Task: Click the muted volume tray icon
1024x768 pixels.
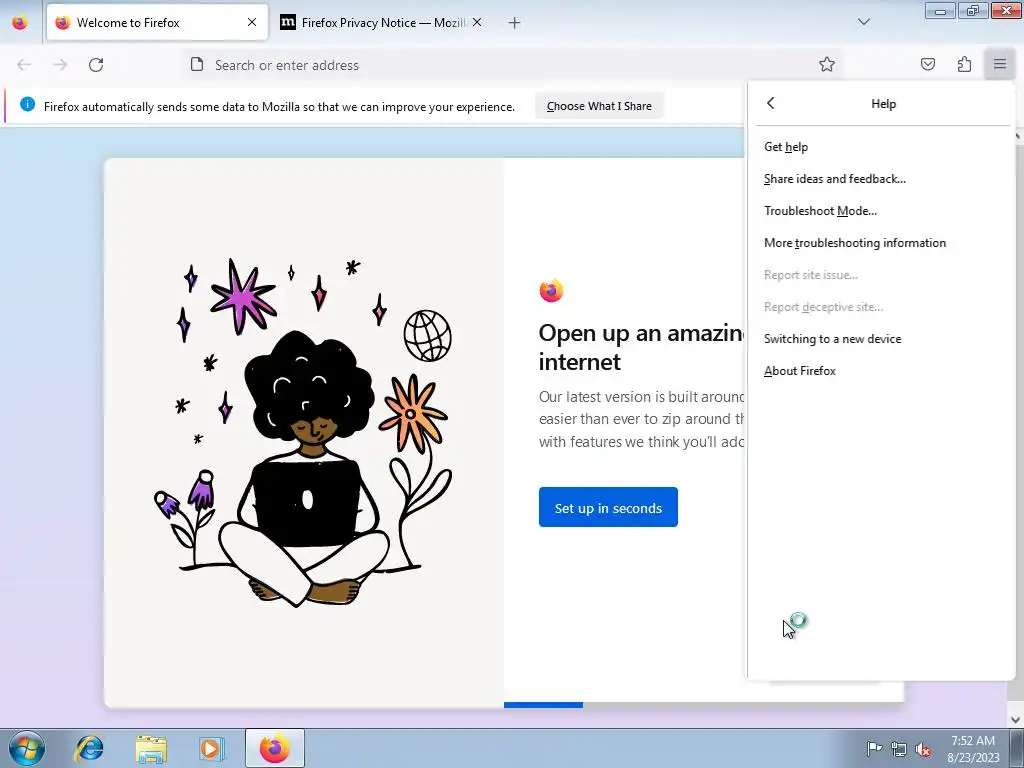Action: click(x=923, y=749)
